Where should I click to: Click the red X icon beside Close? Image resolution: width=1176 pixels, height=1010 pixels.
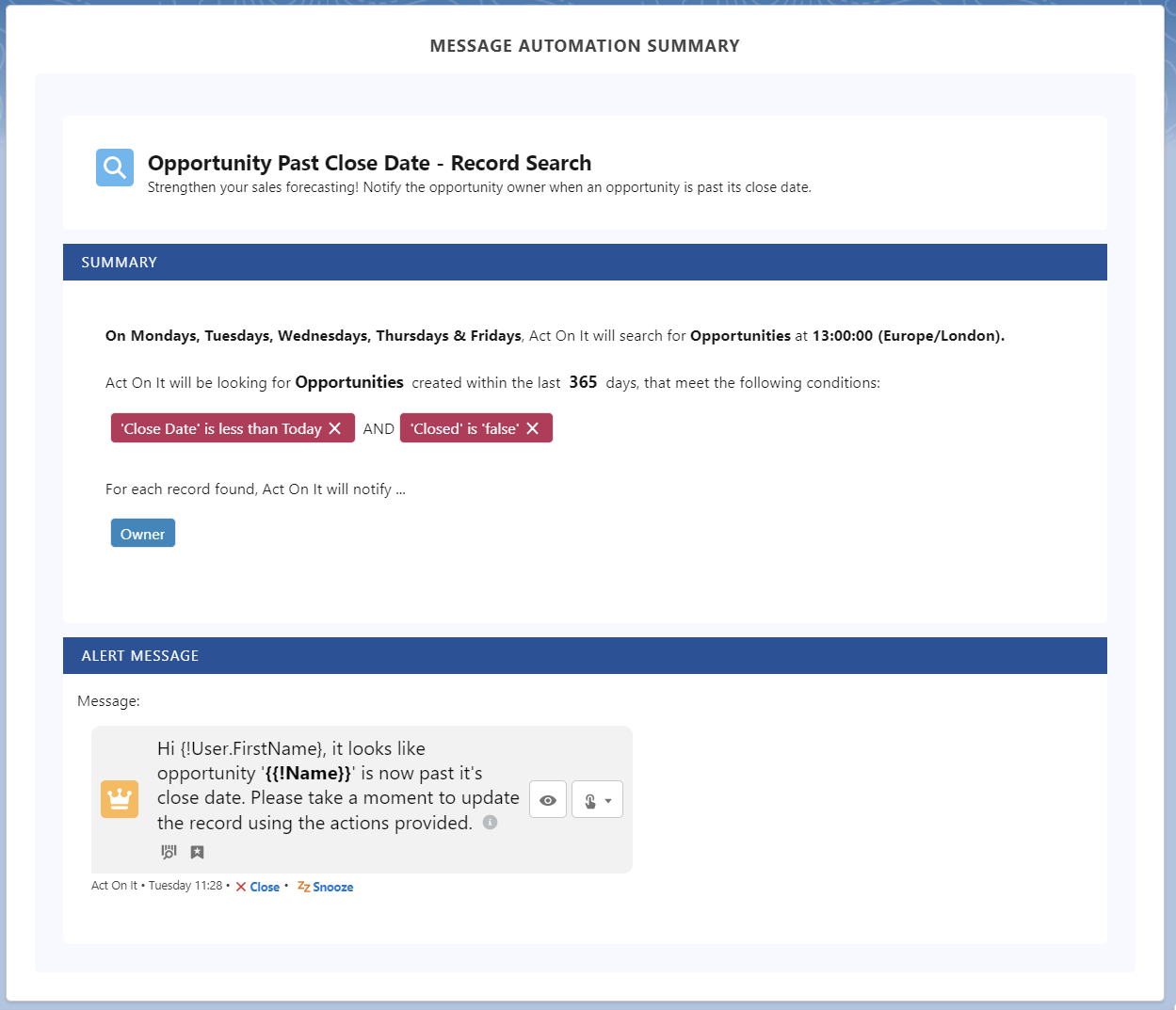[241, 887]
